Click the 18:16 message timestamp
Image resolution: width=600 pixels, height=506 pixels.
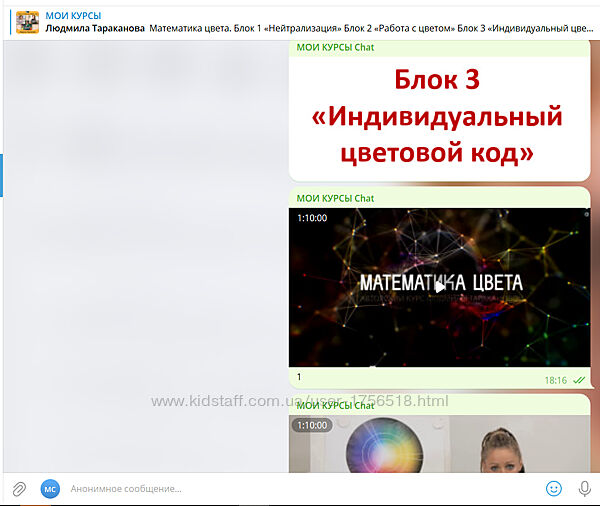pyautogui.click(x=555, y=380)
